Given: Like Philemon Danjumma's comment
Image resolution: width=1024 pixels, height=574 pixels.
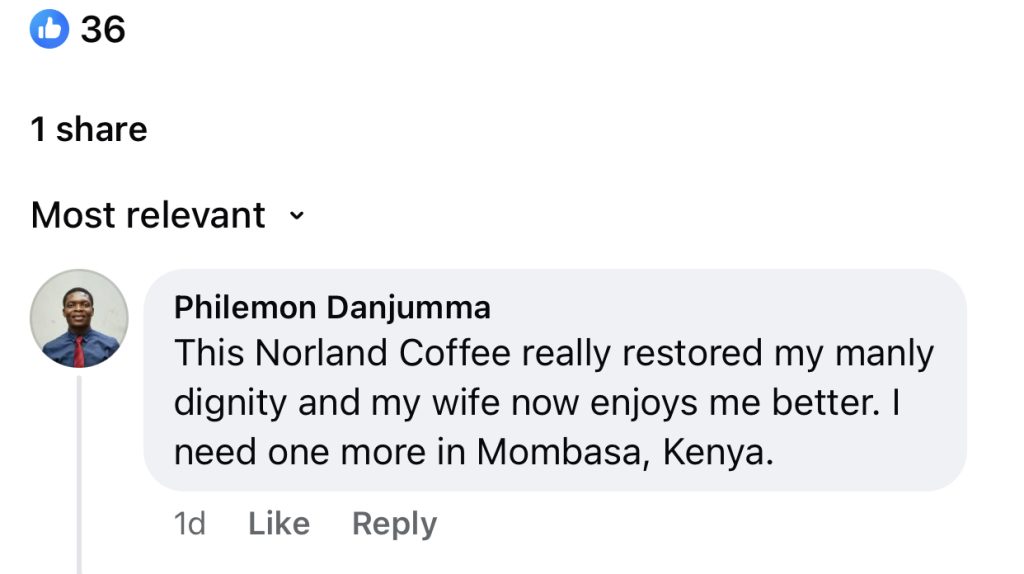Looking at the screenshot, I should (x=278, y=523).
